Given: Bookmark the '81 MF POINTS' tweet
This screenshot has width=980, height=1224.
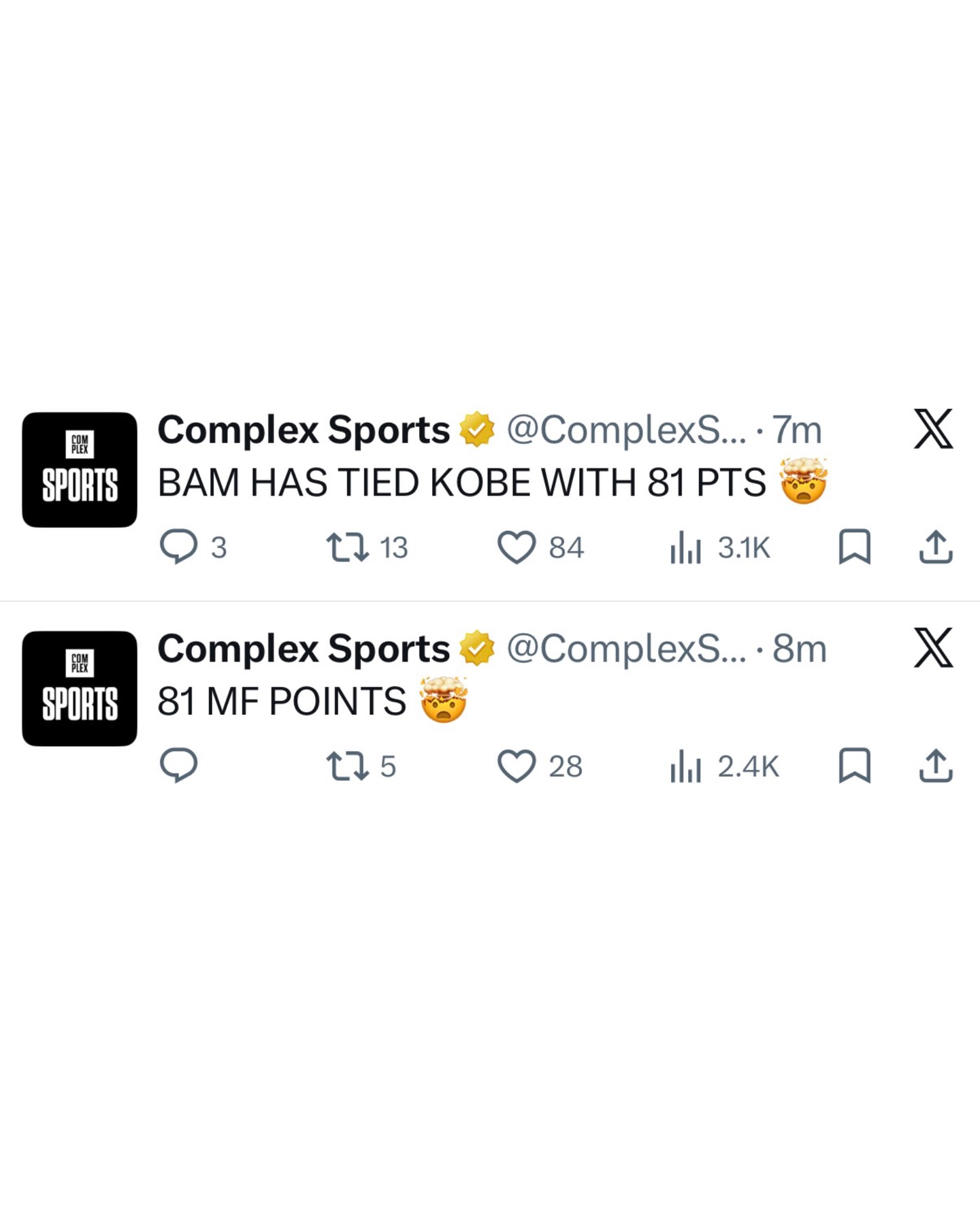Looking at the screenshot, I should pyautogui.click(x=854, y=766).
